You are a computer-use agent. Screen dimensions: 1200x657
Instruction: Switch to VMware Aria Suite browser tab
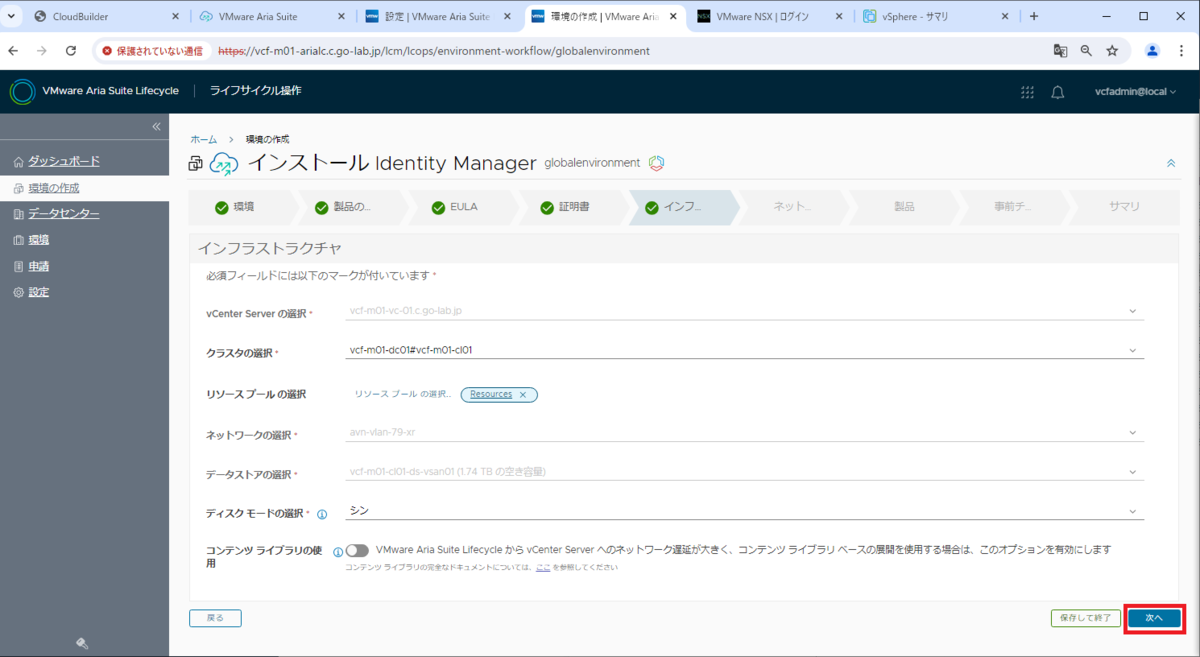point(273,17)
